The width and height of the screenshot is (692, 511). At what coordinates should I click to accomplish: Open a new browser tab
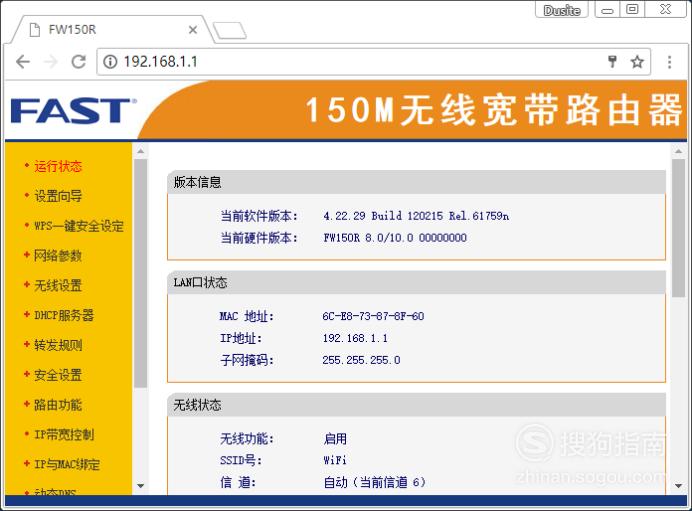coord(229,30)
